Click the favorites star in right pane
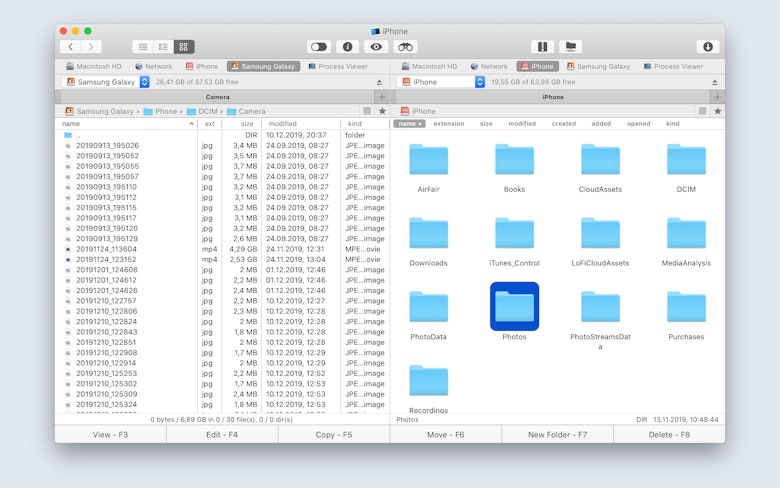This screenshot has width=780, height=488. tap(717, 111)
